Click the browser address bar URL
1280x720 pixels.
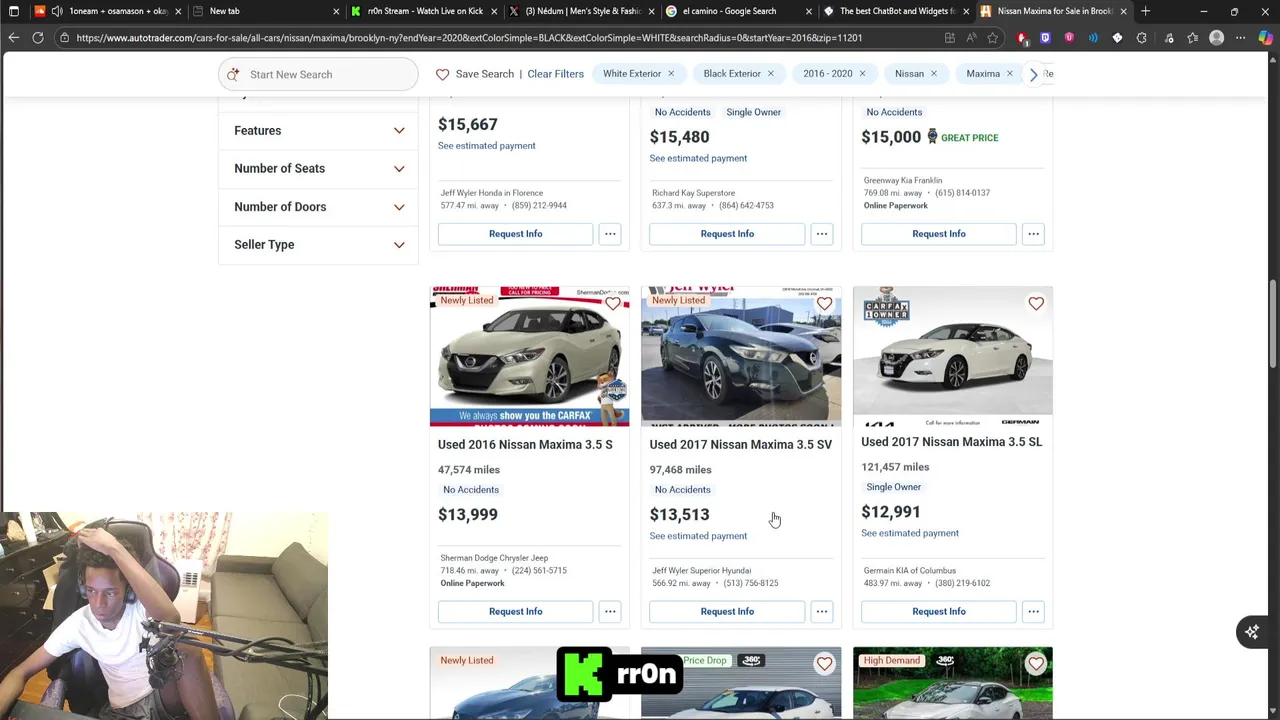[x=470, y=38]
